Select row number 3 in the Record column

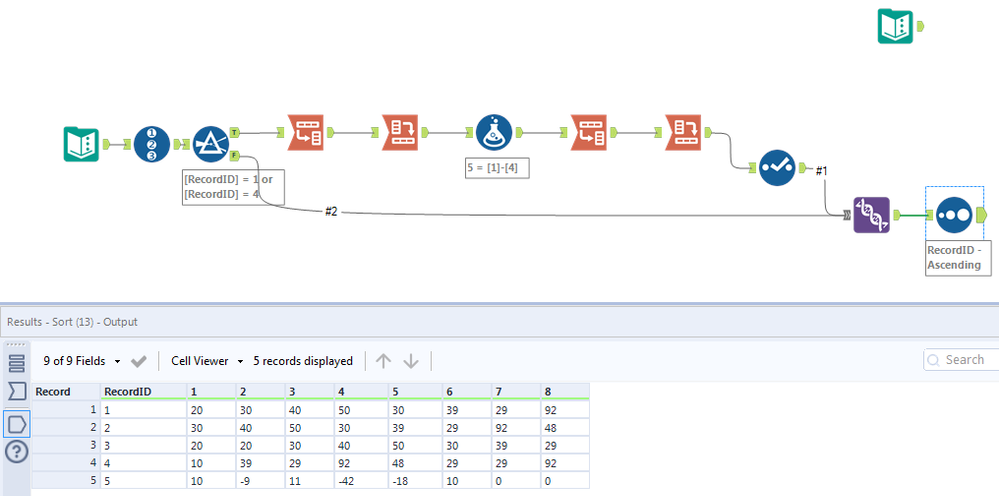[66, 444]
